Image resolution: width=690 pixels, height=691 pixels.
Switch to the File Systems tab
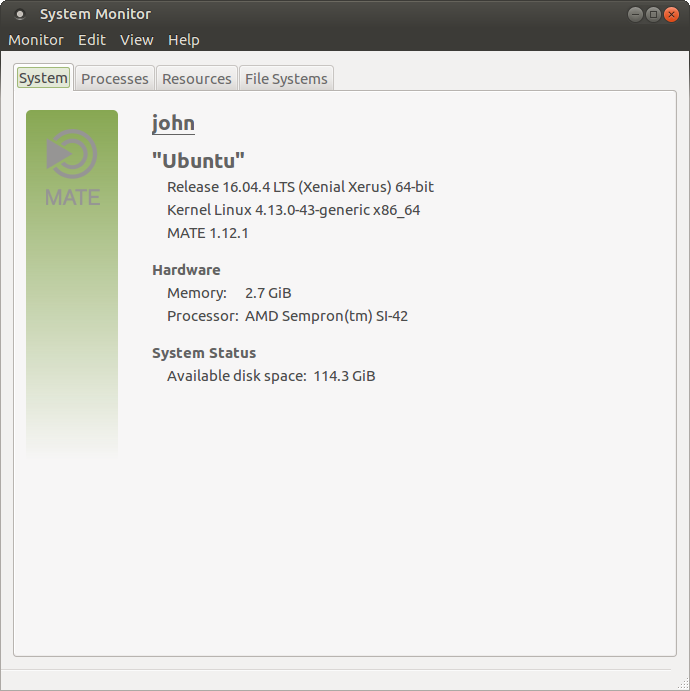coord(286,79)
